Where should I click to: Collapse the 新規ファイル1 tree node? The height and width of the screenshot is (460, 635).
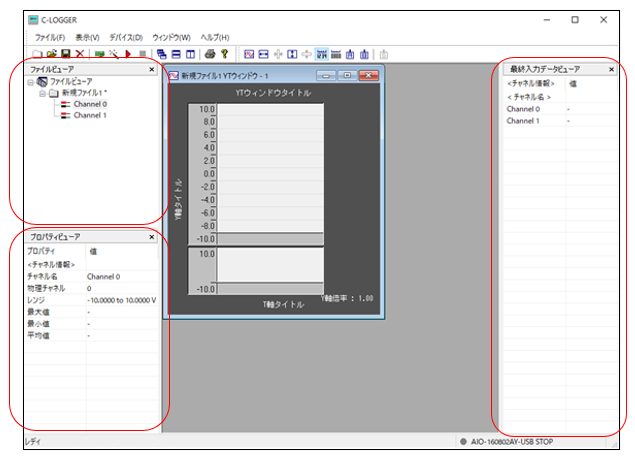[42, 93]
